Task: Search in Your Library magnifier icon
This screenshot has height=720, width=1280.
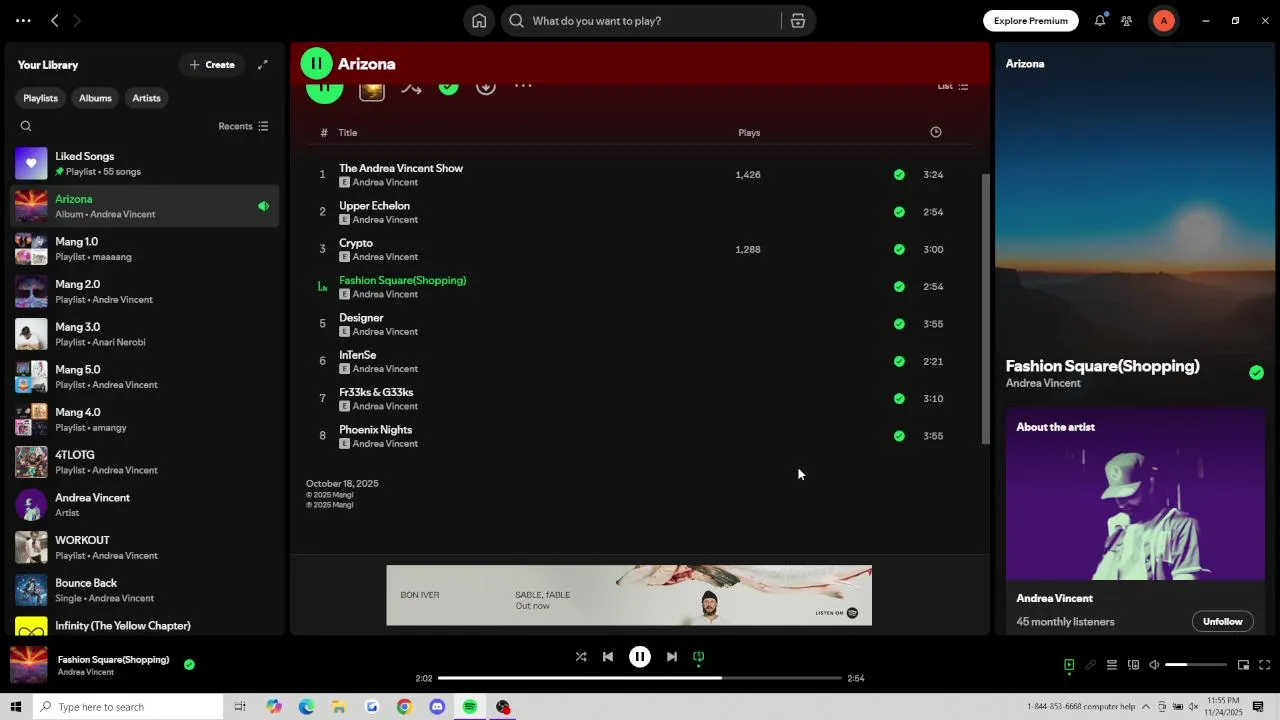Action: [x=26, y=126]
